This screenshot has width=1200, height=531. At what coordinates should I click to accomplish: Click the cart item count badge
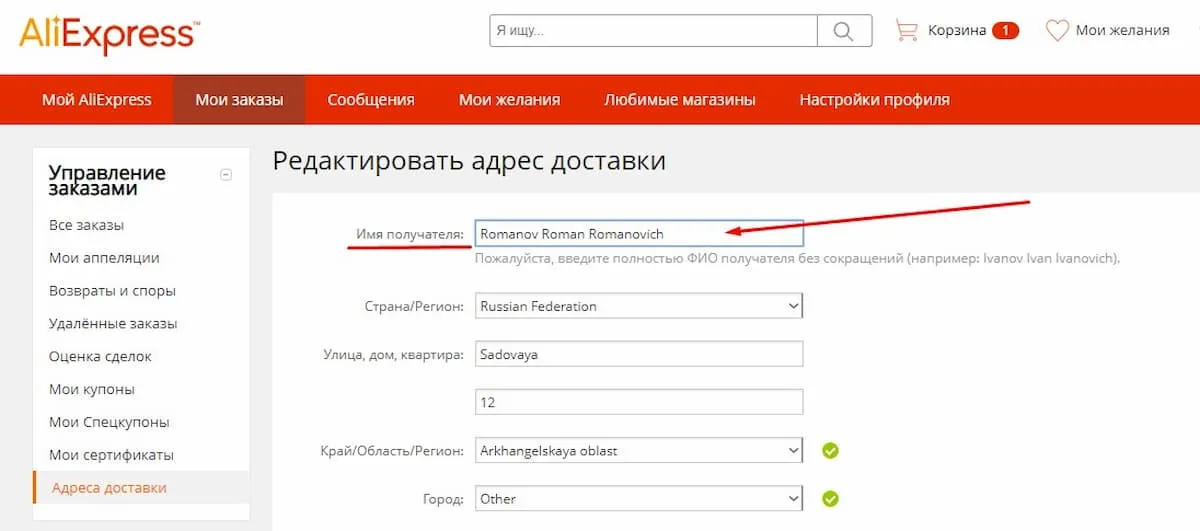(1005, 30)
